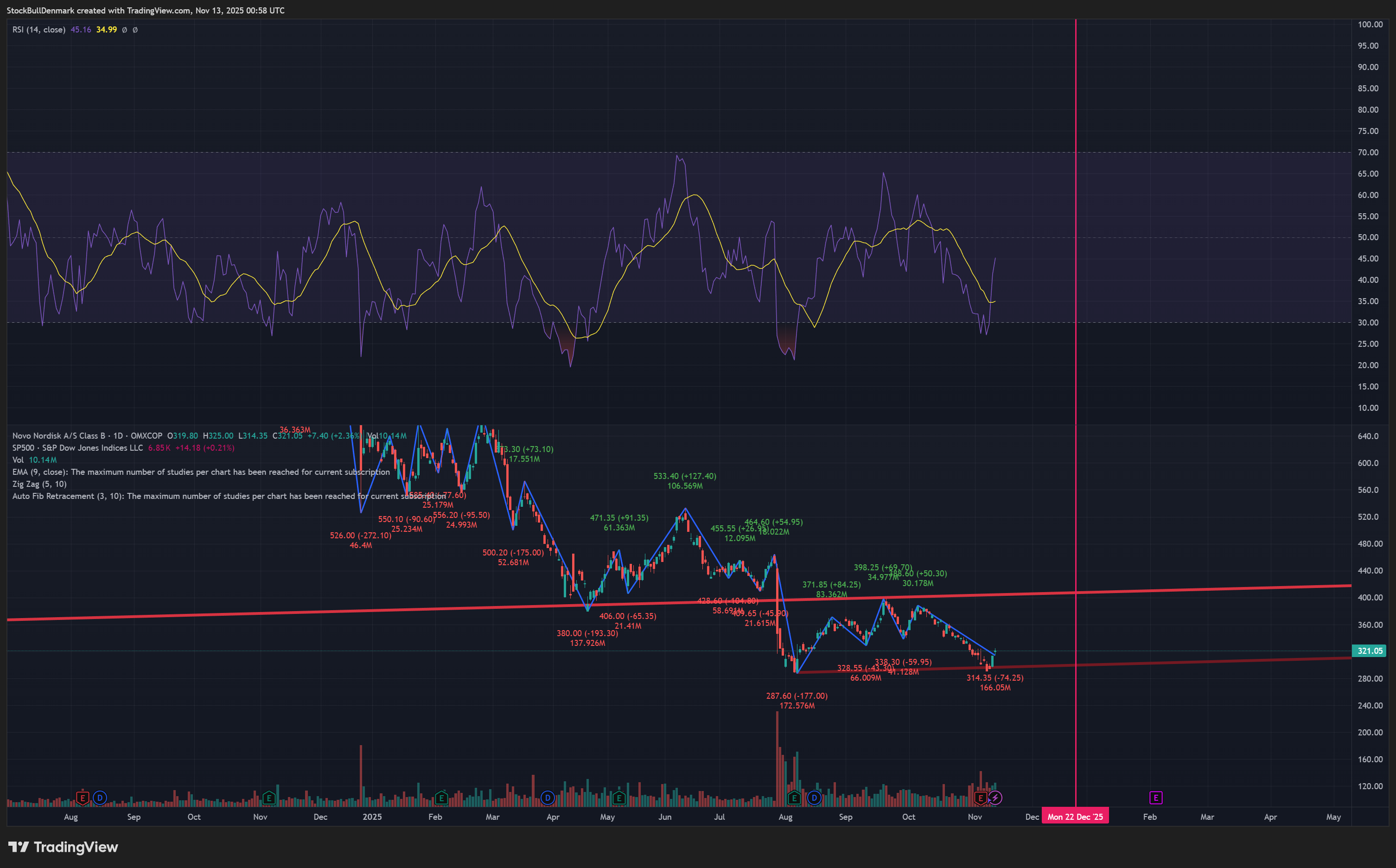Click the zigzag label 287.60 (-177.00)

(x=797, y=696)
